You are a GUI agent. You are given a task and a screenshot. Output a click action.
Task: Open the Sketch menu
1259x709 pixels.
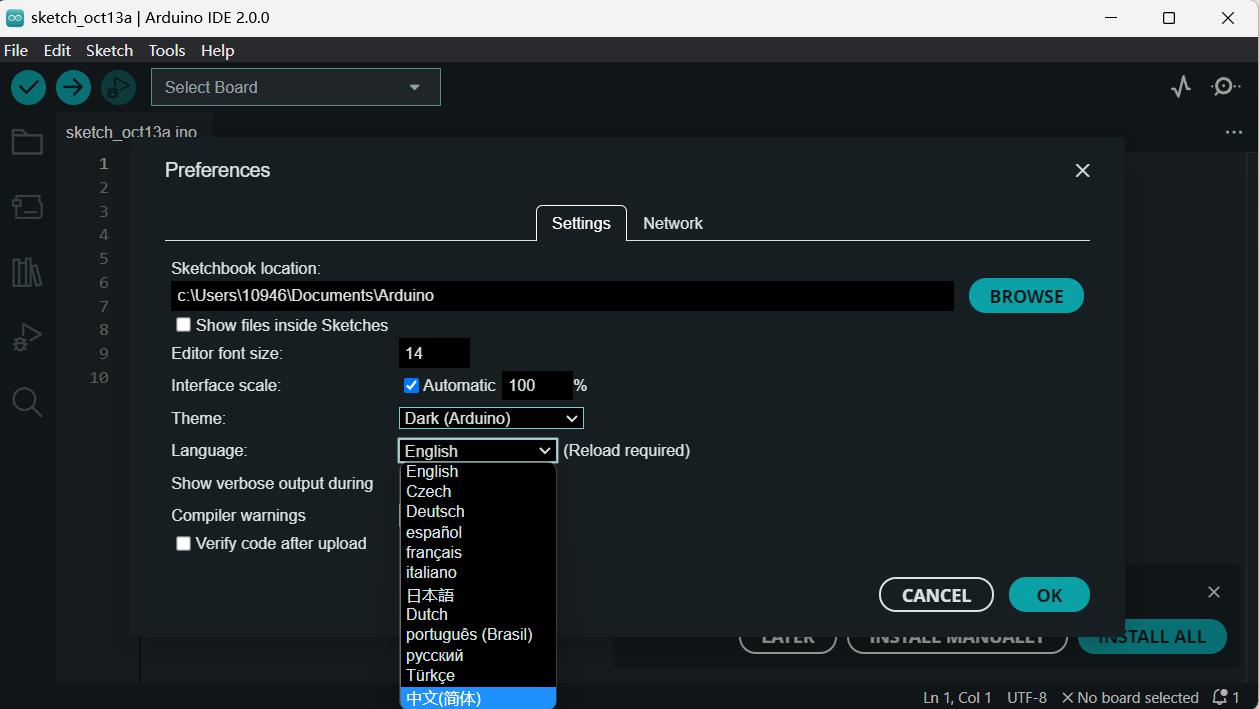109,50
